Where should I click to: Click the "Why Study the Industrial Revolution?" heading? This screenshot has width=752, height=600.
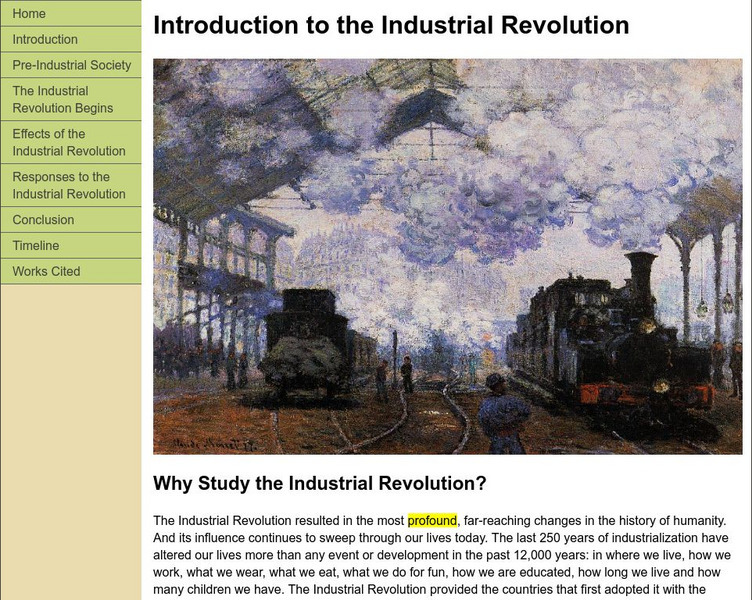319,483
